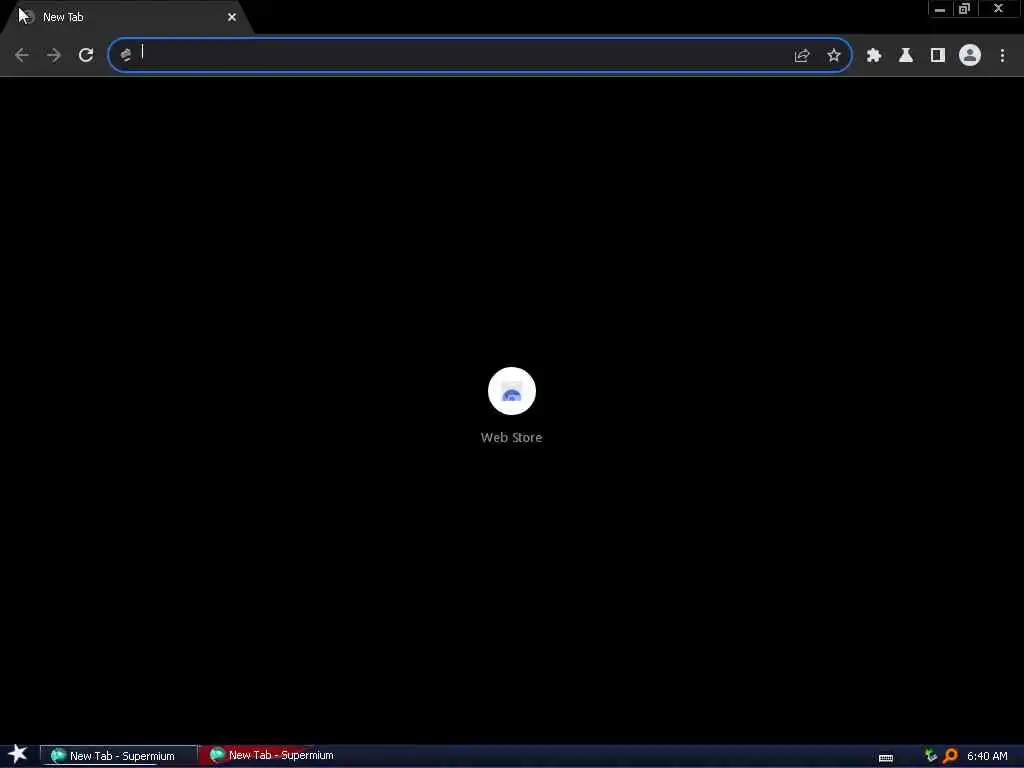Viewport: 1024px width, 768px height.
Task: Select the New Tab browser tab
Action: pyautogui.click(x=127, y=17)
